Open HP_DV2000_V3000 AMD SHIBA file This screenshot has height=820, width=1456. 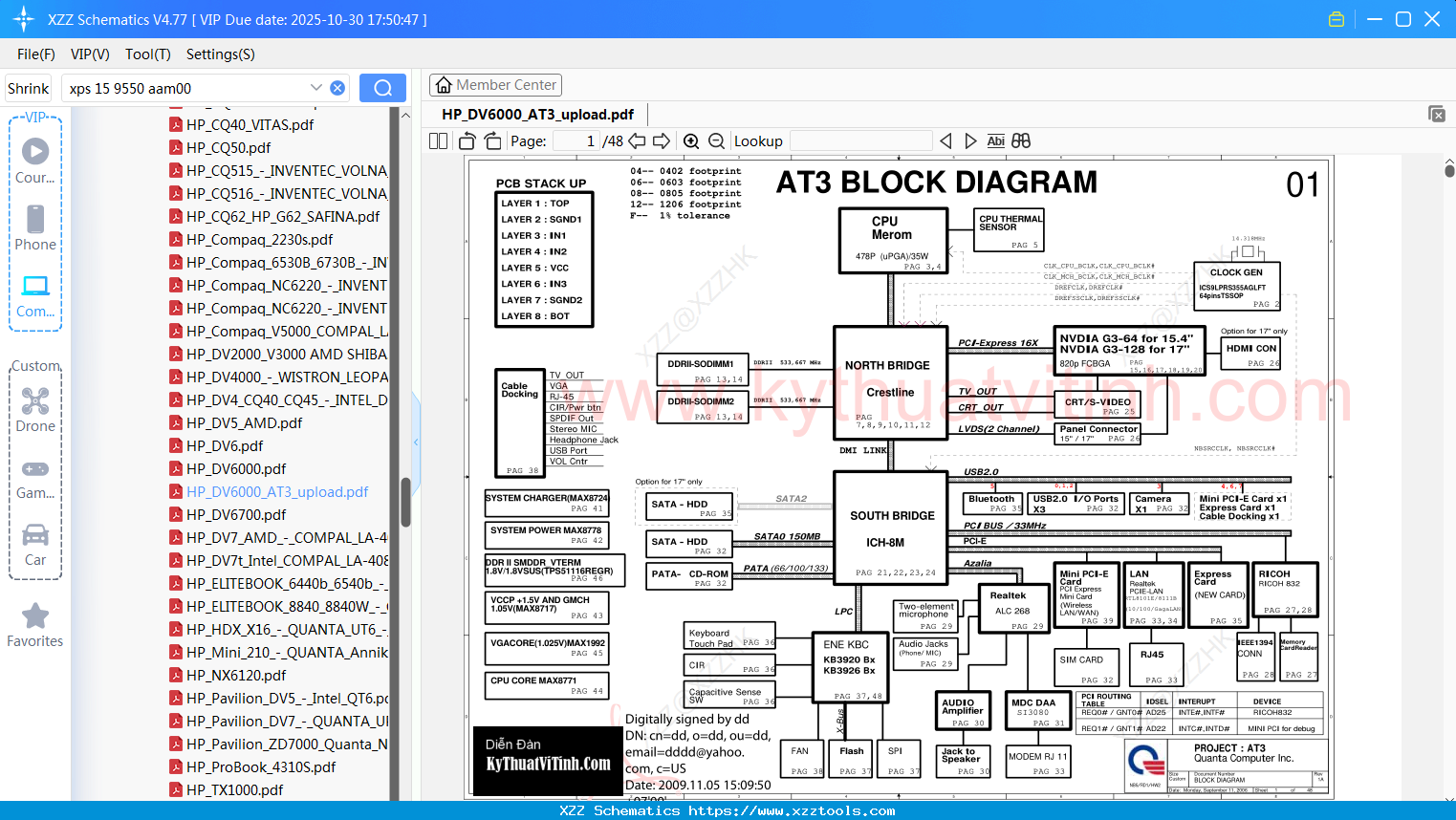(278, 354)
